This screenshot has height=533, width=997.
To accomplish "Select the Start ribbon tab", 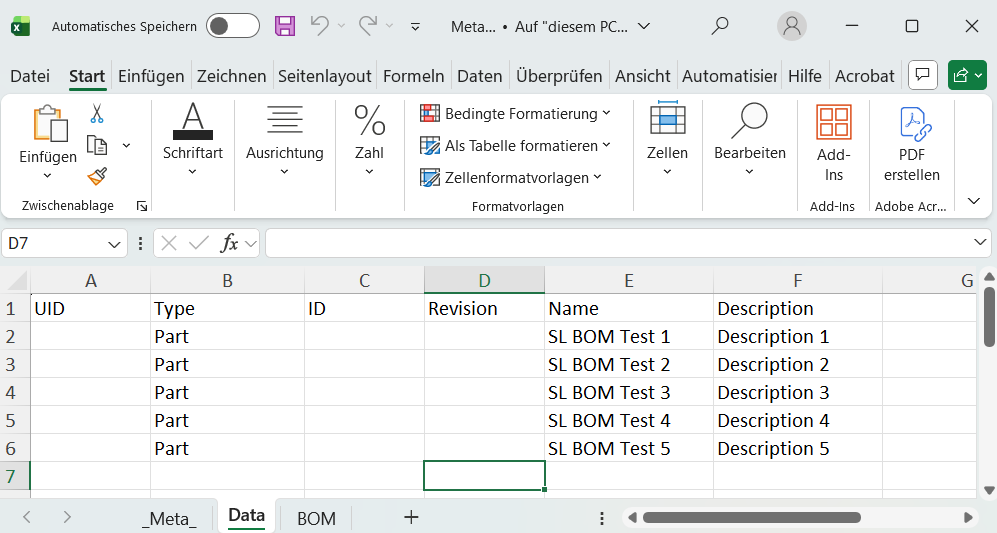I will click(87, 76).
